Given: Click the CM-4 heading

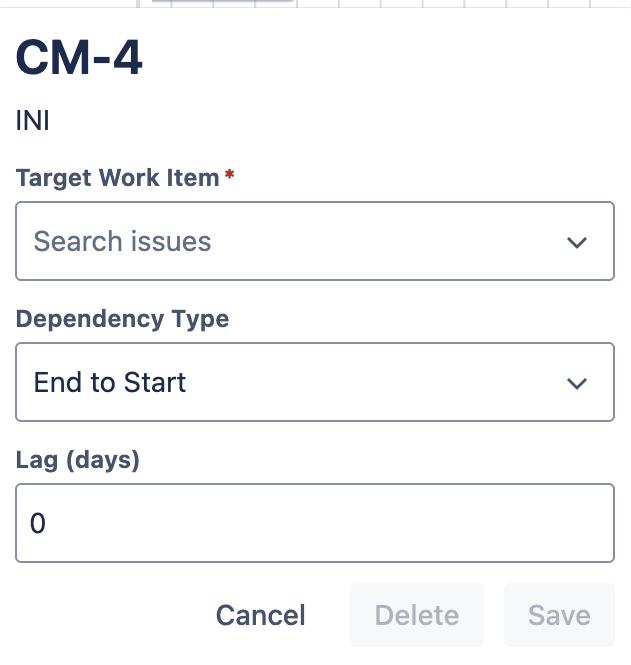Looking at the screenshot, I should [x=79, y=60].
